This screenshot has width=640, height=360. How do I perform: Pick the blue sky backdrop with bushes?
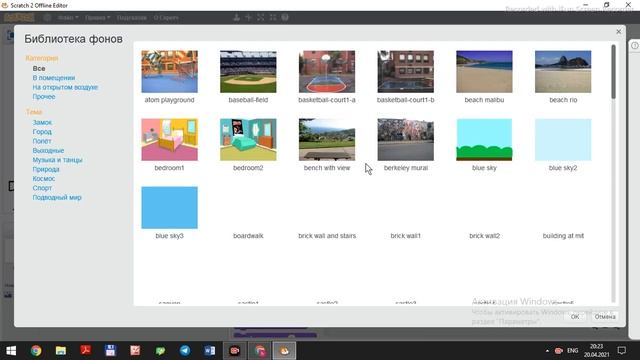pyautogui.click(x=484, y=140)
